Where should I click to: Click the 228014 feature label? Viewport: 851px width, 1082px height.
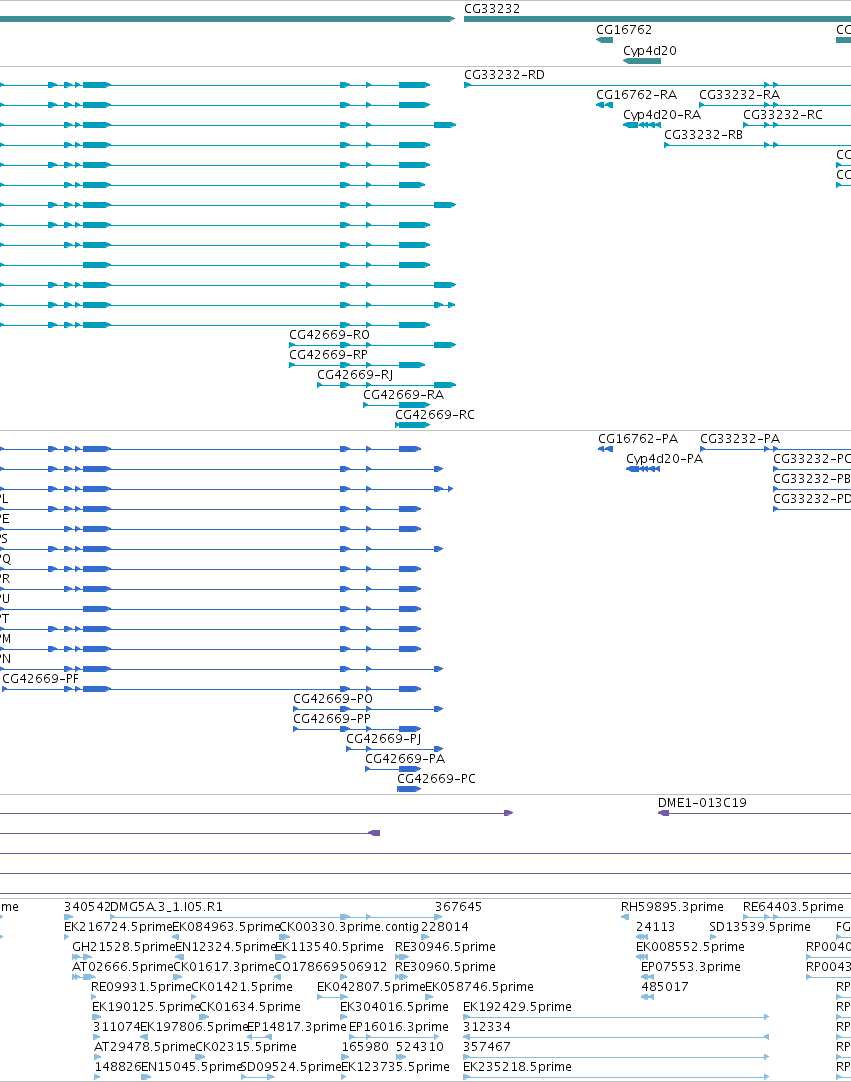coord(444,927)
